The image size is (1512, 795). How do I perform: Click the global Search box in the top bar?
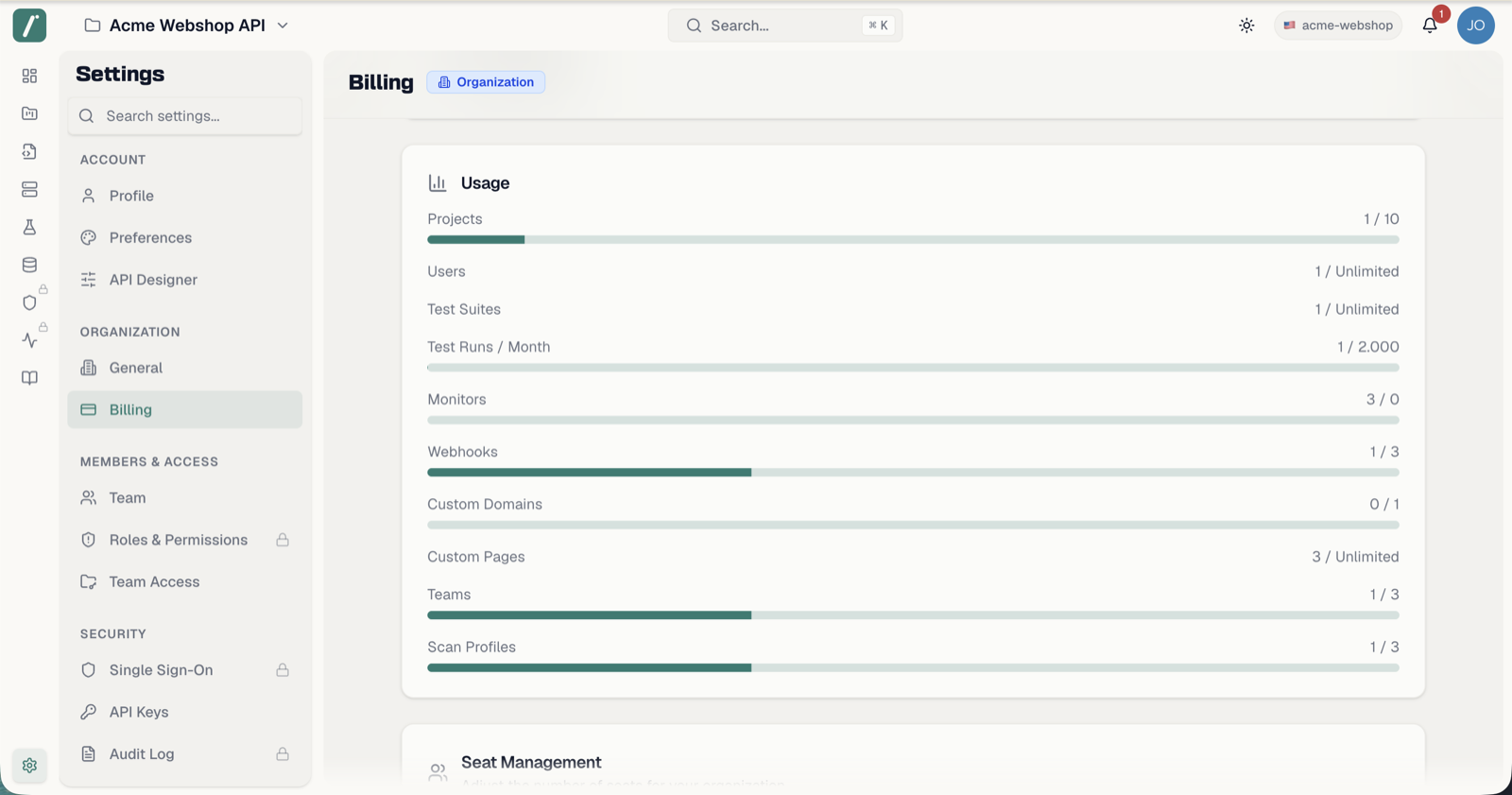[x=785, y=26]
